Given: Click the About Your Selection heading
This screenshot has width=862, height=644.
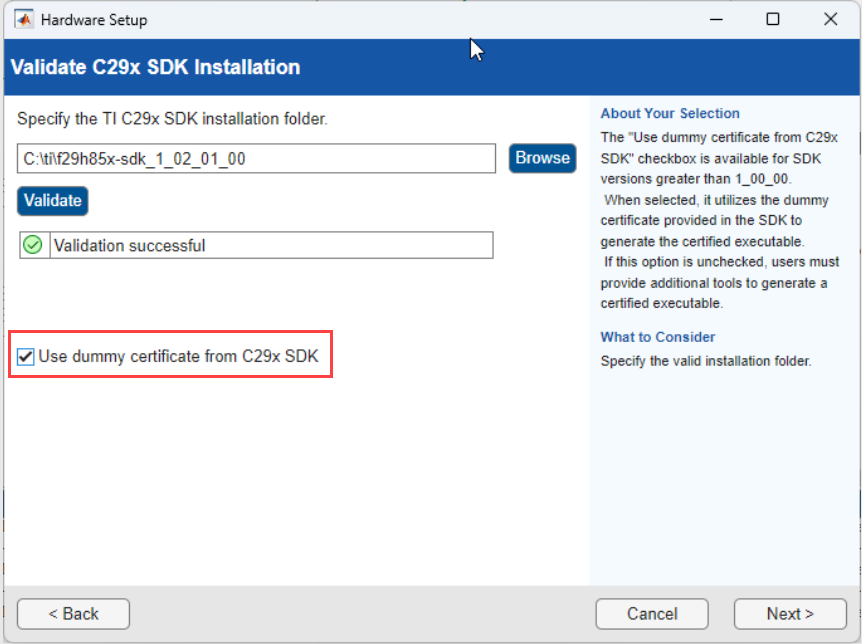Looking at the screenshot, I should point(669,113).
